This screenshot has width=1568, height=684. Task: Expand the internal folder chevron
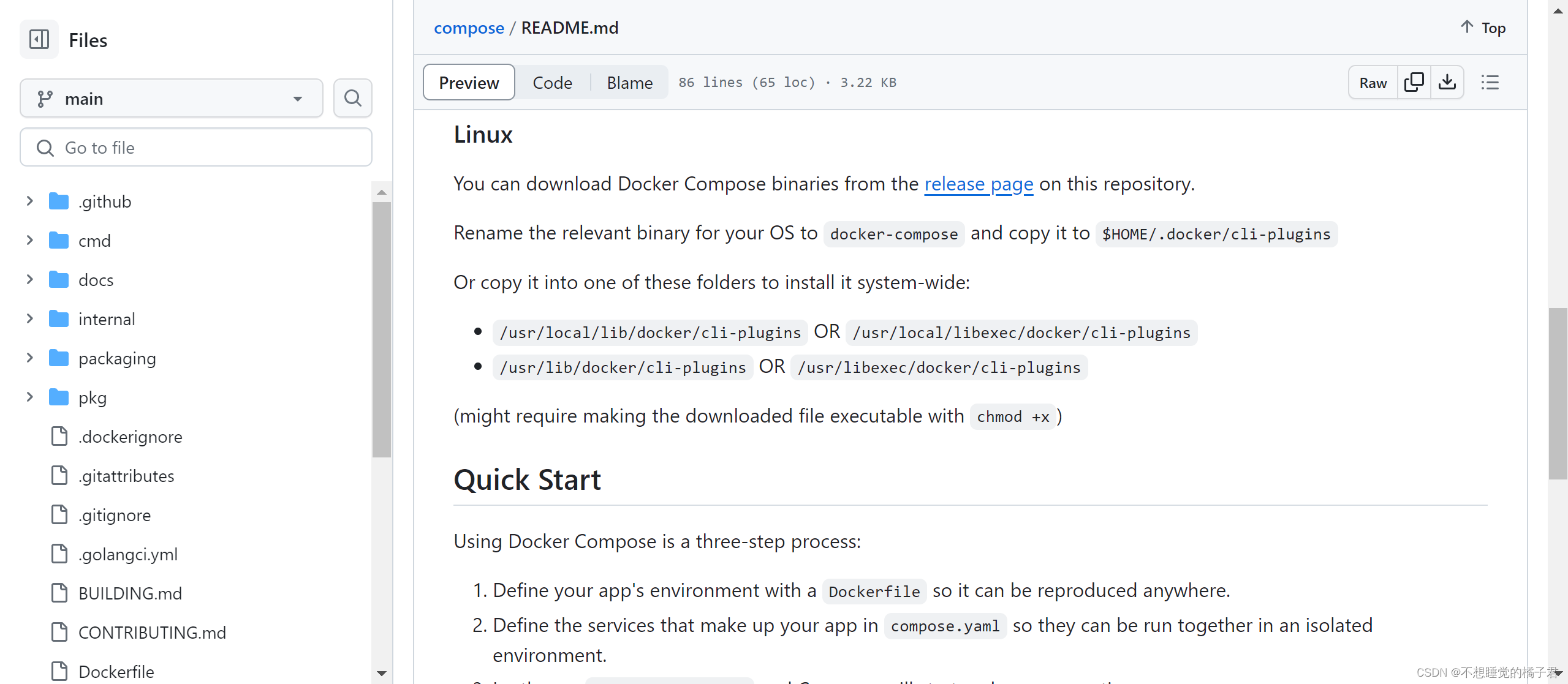[x=29, y=318]
